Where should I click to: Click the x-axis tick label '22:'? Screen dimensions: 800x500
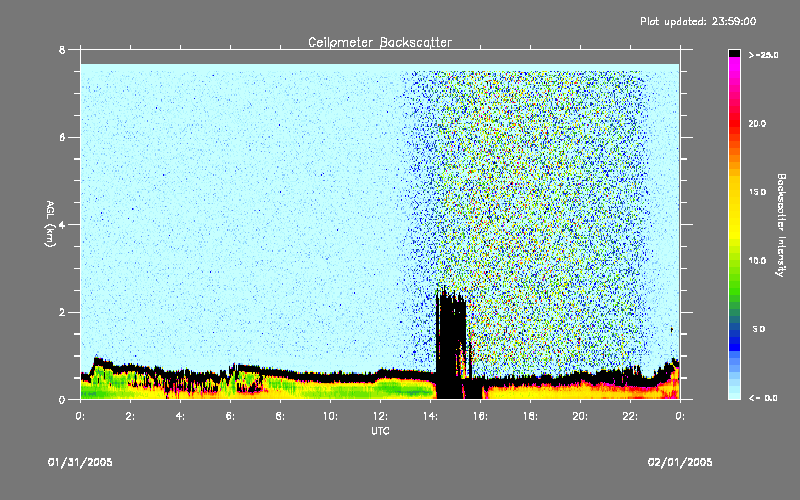click(x=630, y=416)
